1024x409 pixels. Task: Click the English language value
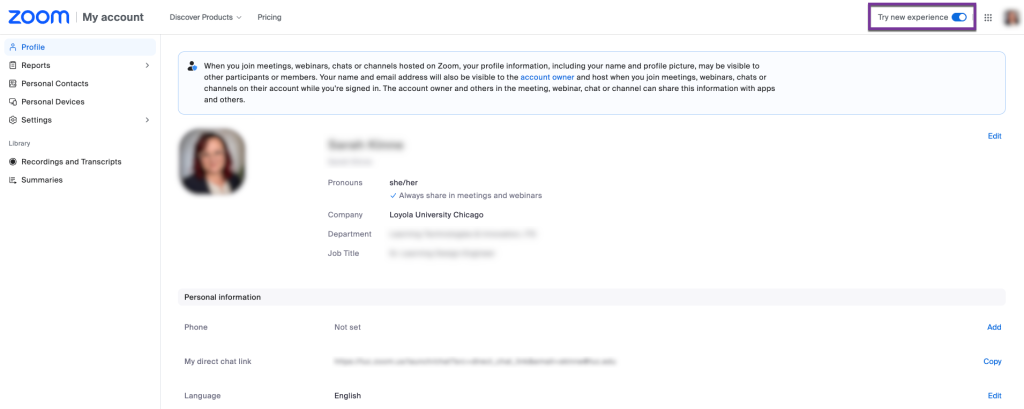(347, 396)
